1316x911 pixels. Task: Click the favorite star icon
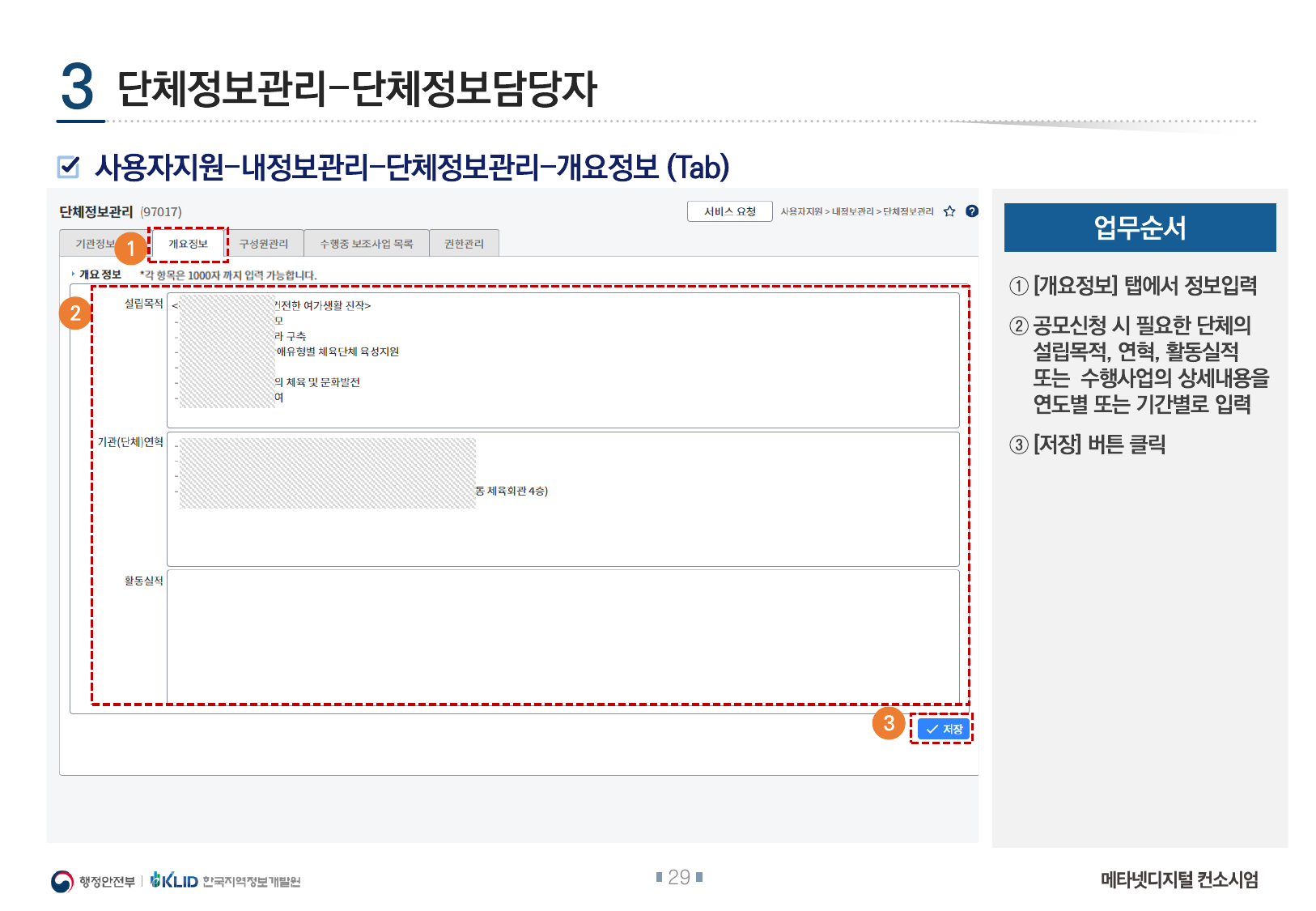tap(949, 211)
